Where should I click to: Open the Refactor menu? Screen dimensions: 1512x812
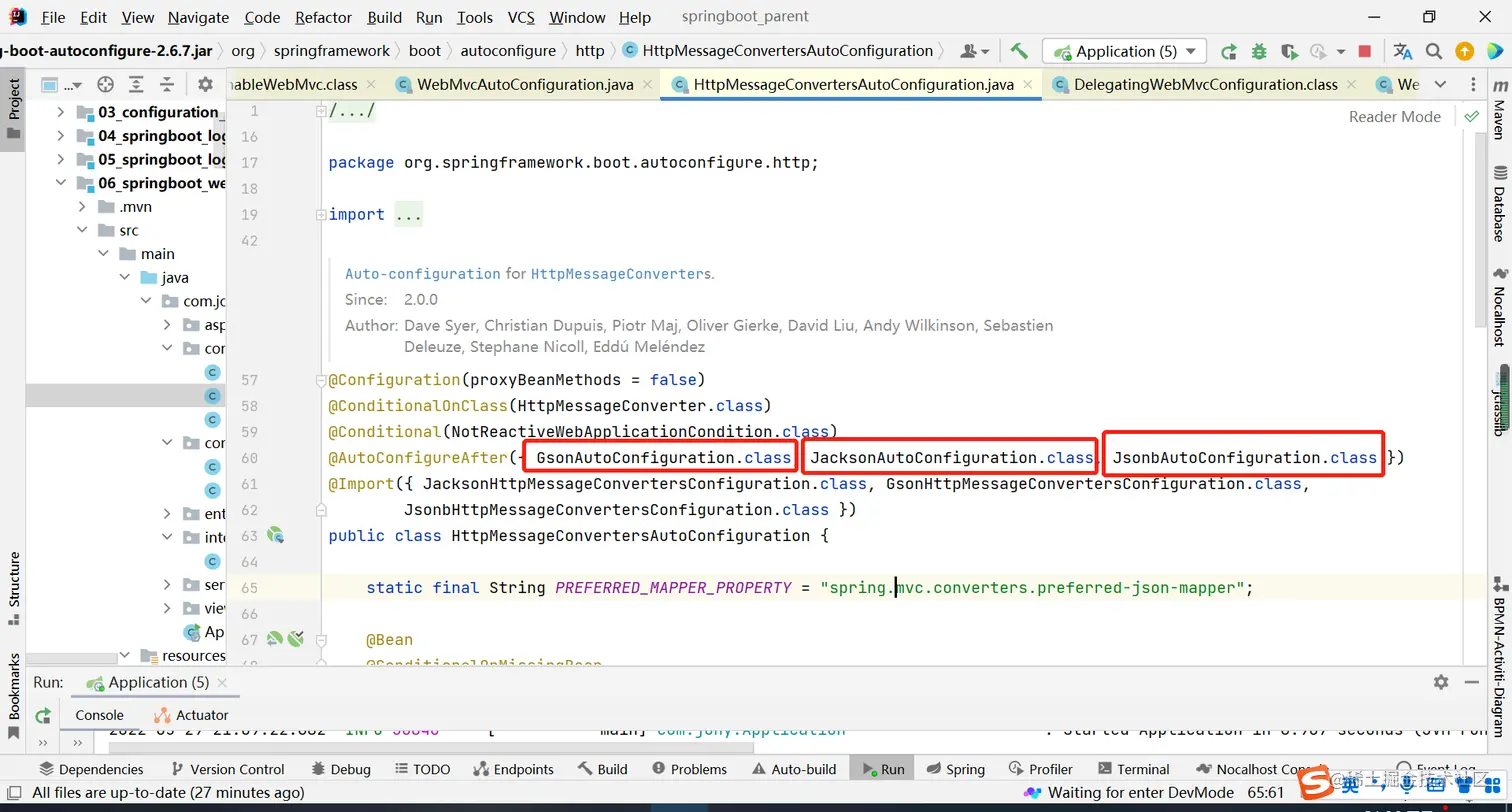(x=324, y=17)
